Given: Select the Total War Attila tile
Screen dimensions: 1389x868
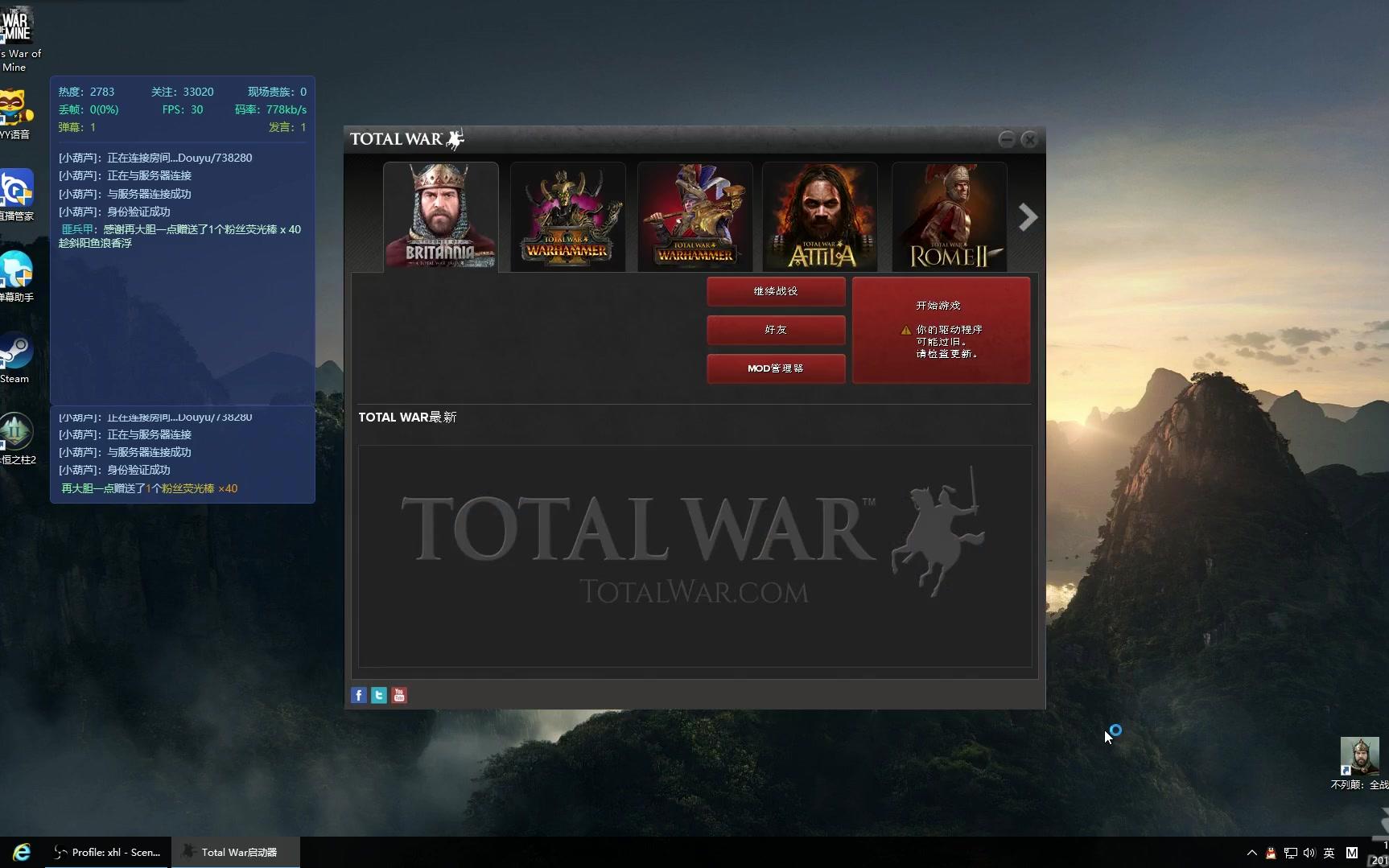Looking at the screenshot, I should (x=821, y=216).
